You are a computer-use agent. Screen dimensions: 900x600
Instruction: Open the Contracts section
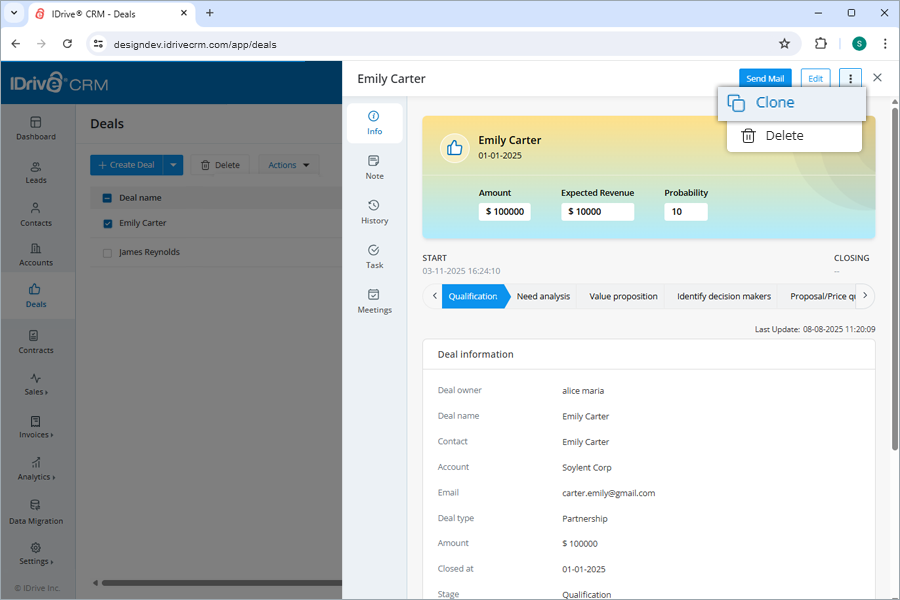click(x=36, y=344)
